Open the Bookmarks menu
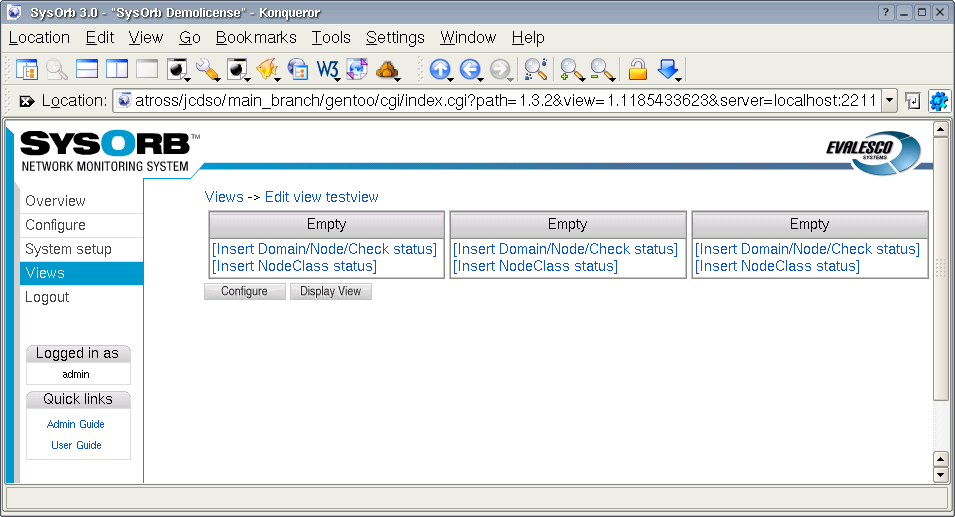Image resolution: width=955 pixels, height=517 pixels. pos(256,38)
